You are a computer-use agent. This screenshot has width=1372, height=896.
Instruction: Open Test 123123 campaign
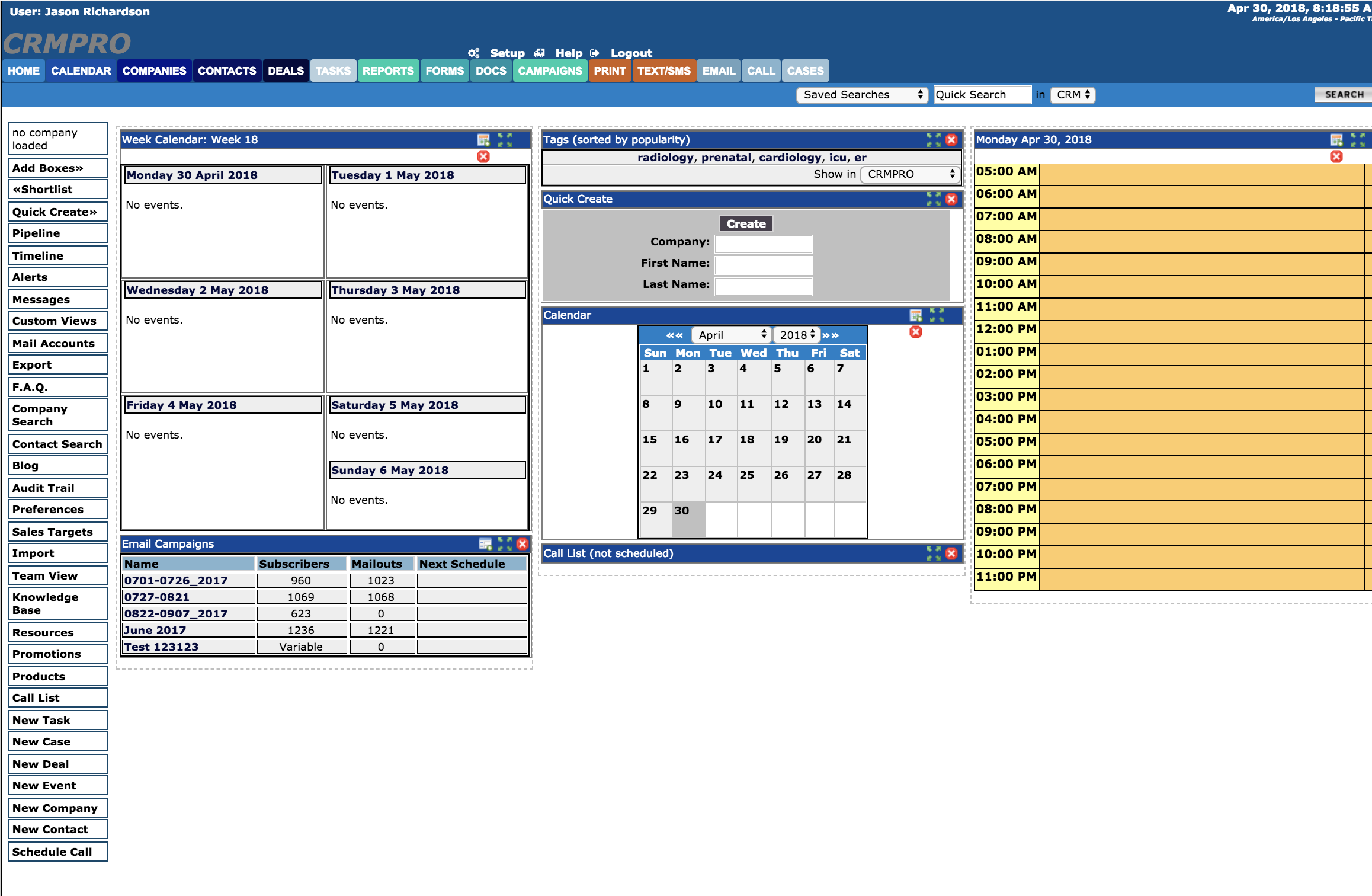[161, 647]
